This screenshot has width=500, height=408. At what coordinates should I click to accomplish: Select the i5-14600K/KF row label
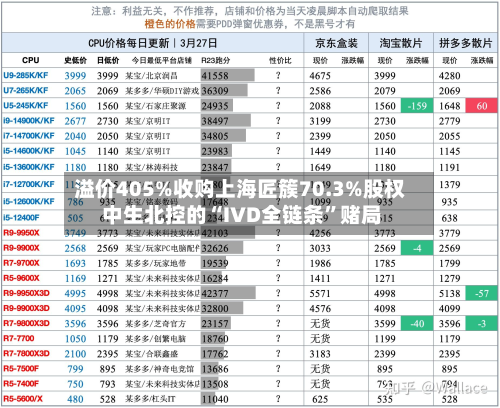pyautogui.click(x=29, y=151)
